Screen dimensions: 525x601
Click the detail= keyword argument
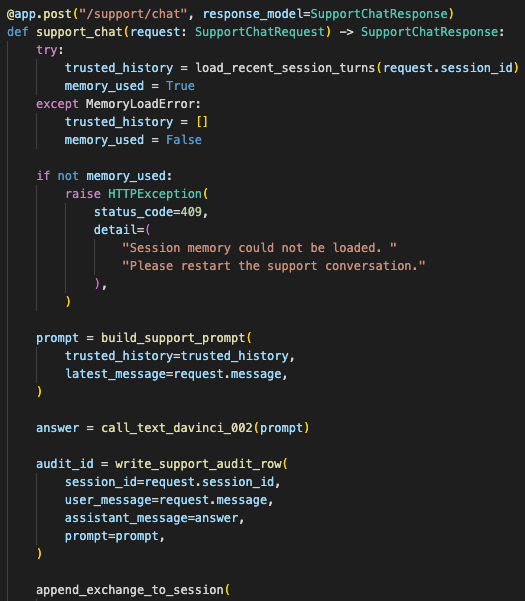pos(119,230)
